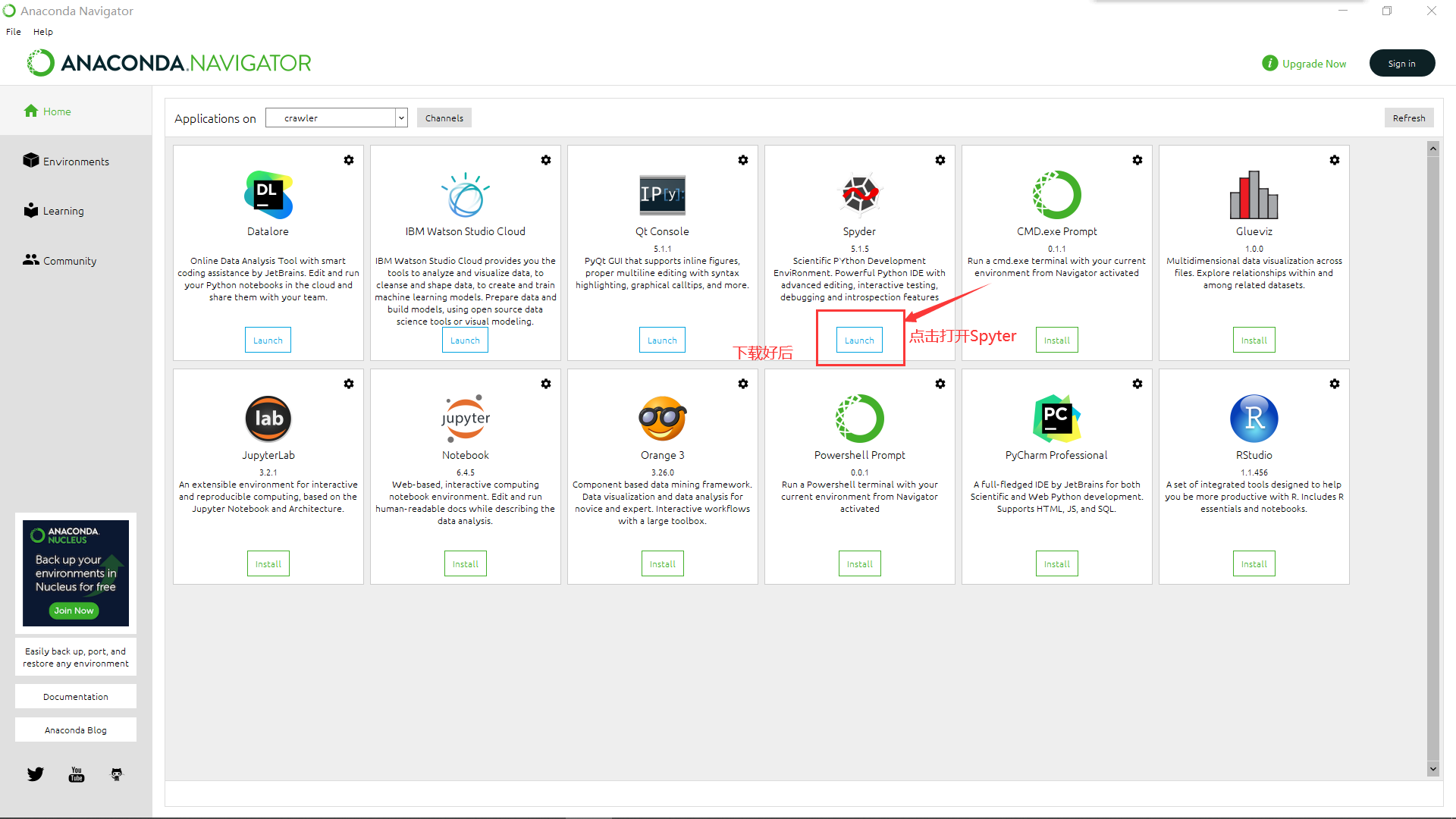Viewport: 1456px width, 819px height.
Task: Click the RStudio application icon
Action: coord(1254,419)
